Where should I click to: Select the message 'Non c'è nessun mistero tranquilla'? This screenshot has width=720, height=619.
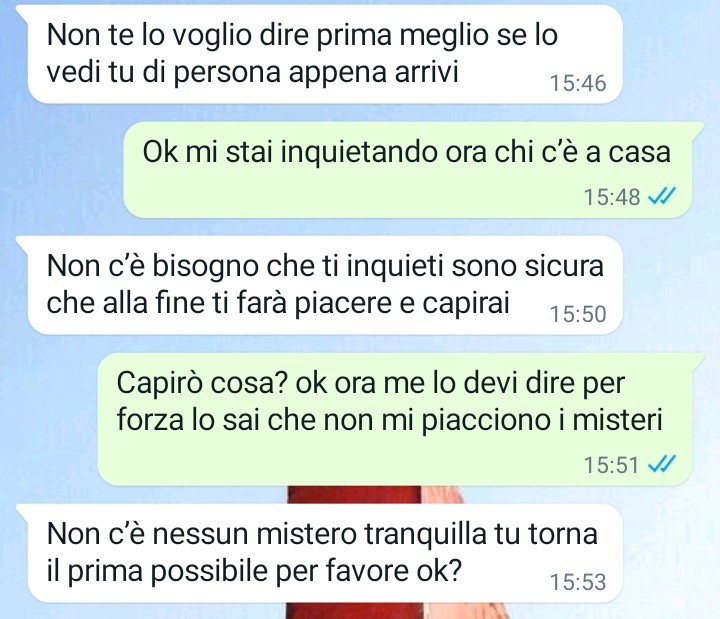(x=325, y=553)
